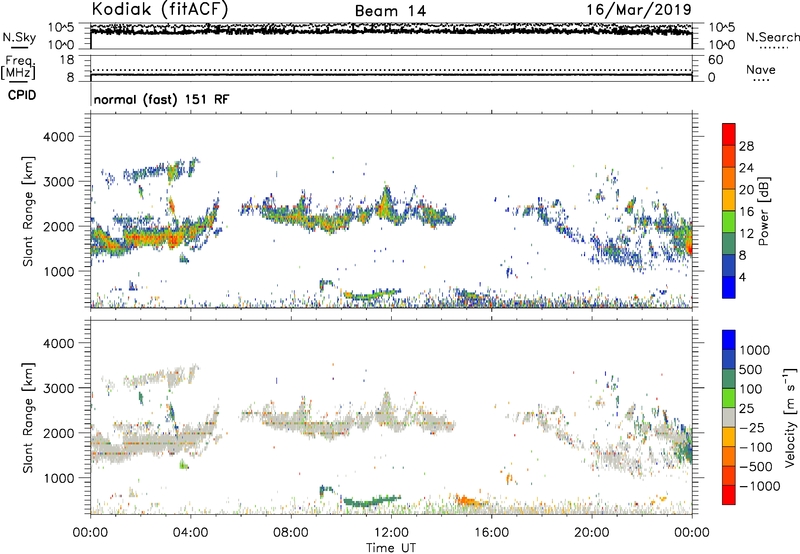Click the "Slant Range [km]" label of power panel
This screenshot has width=800, height=554.
(x=28, y=211)
